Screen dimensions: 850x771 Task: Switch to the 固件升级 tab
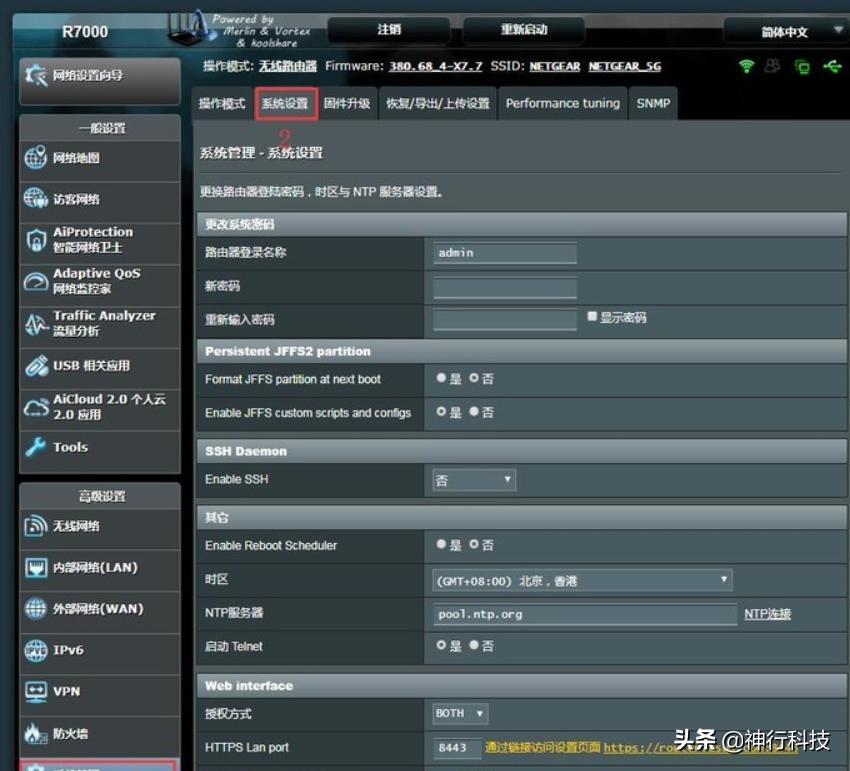(x=347, y=103)
